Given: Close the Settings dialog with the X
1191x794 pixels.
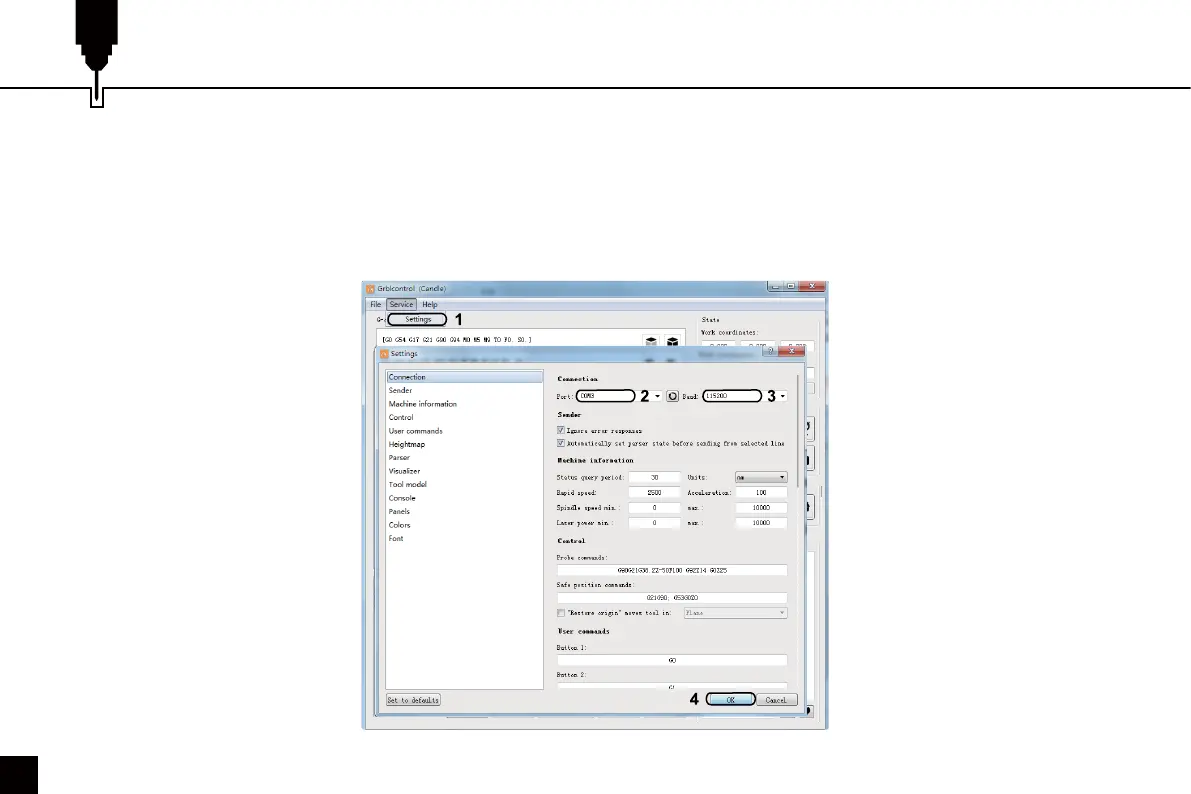Looking at the screenshot, I should pyautogui.click(x=791, y=351).
